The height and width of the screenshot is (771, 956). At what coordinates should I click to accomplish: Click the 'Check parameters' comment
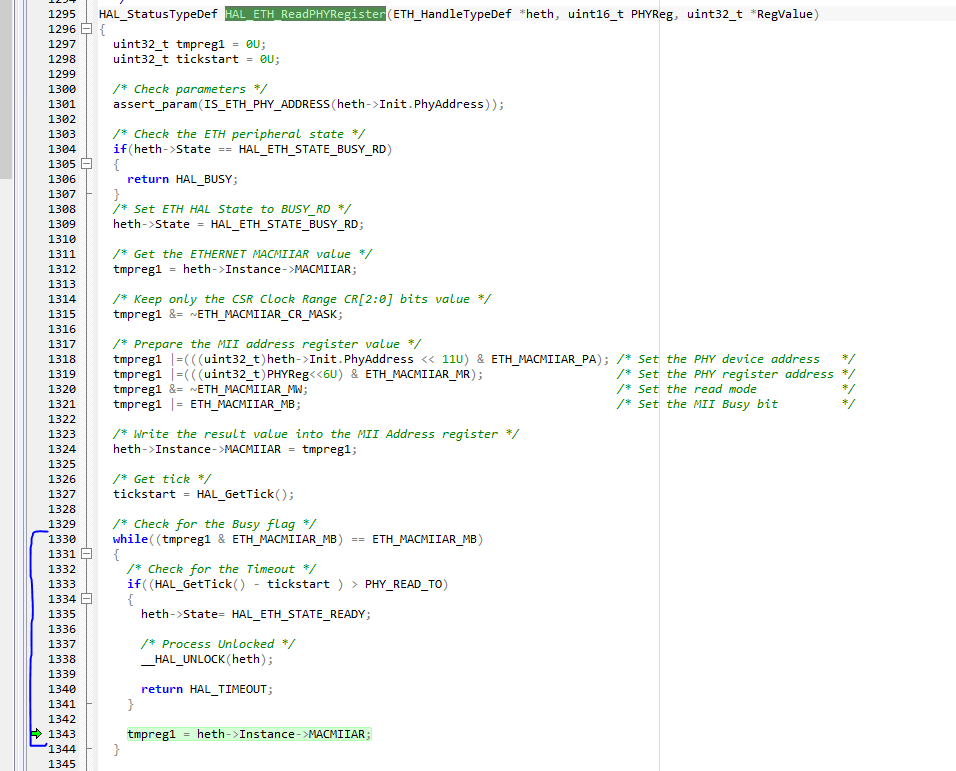190,89
